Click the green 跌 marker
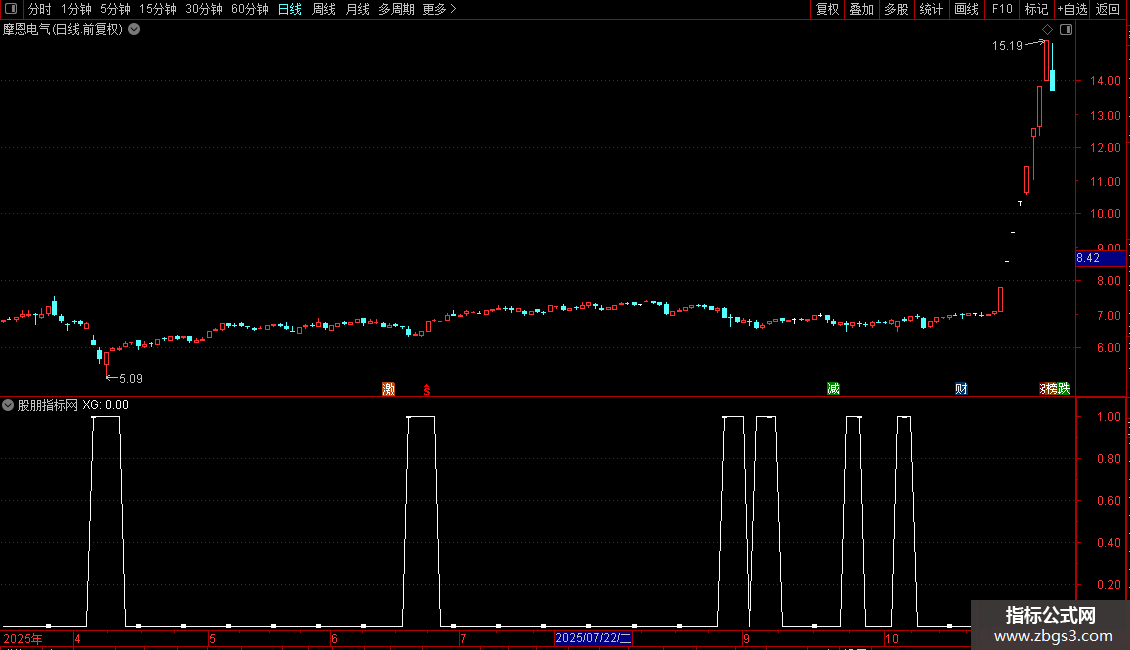1130x650 pixels. pos(1064,389)
